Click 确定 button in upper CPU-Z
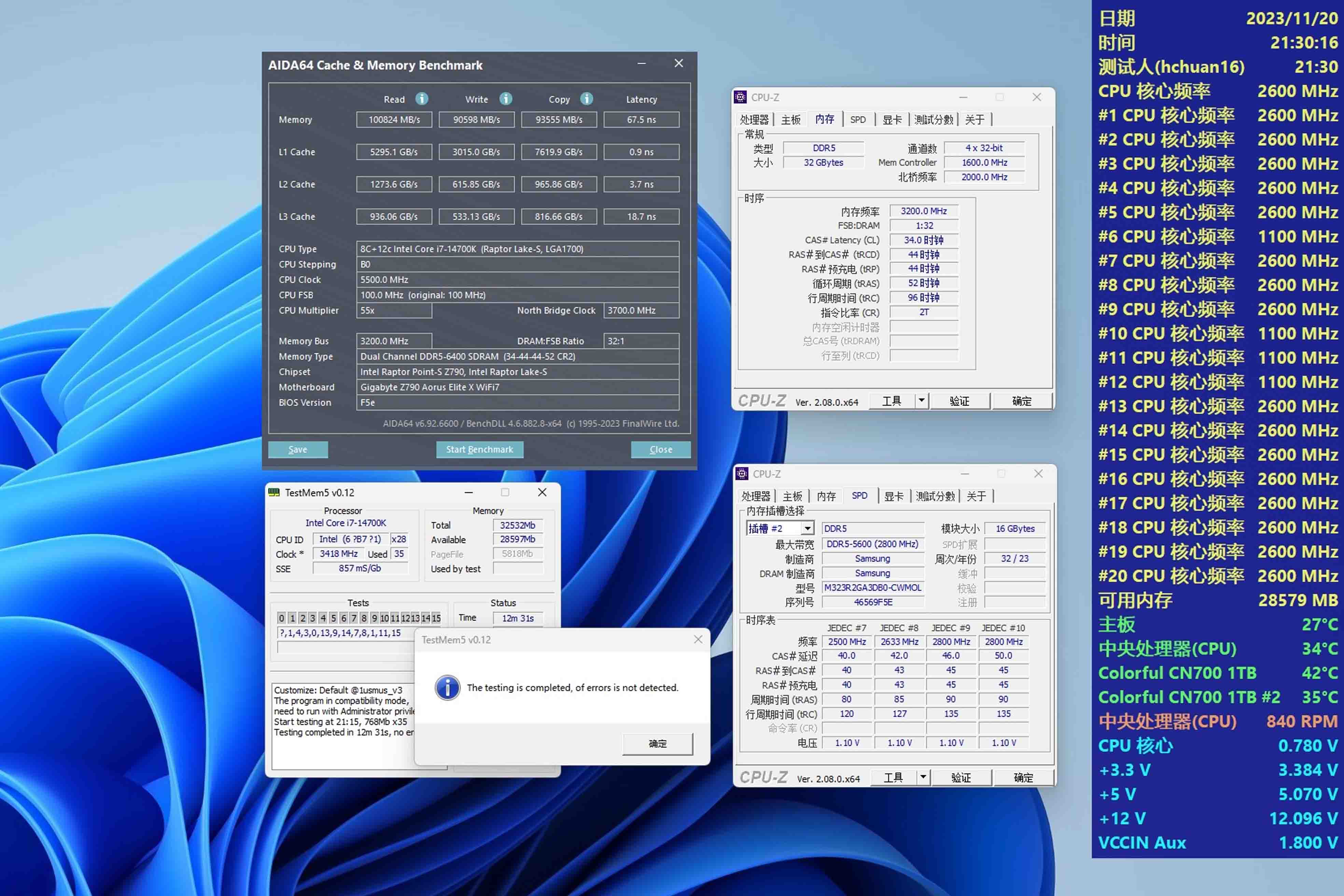Image resolution: width=1344 pixels, height=896 pixels. tap(1022, 401)
